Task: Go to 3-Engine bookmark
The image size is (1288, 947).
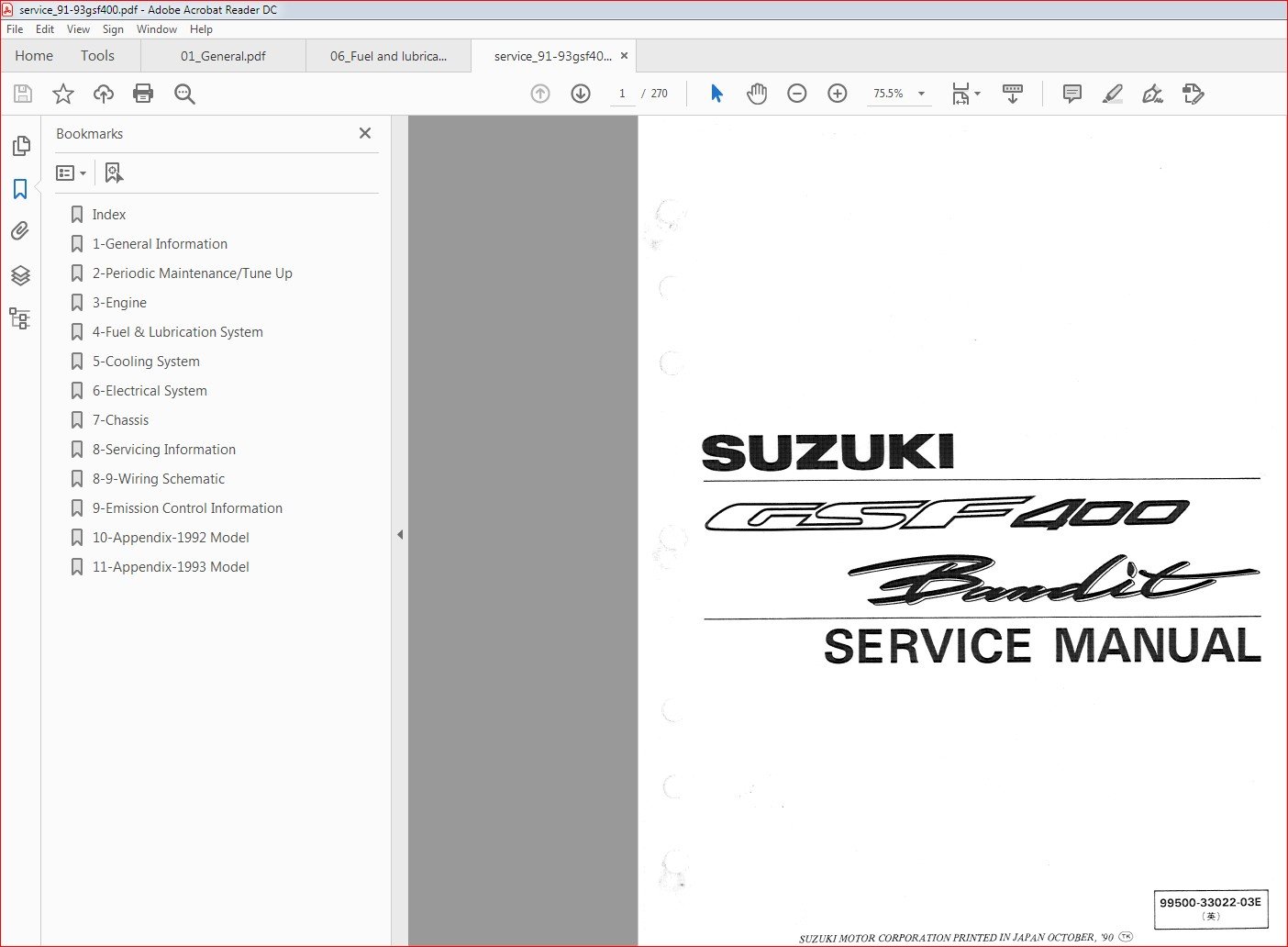Action: pyautogui.click(x=119, y=303)
